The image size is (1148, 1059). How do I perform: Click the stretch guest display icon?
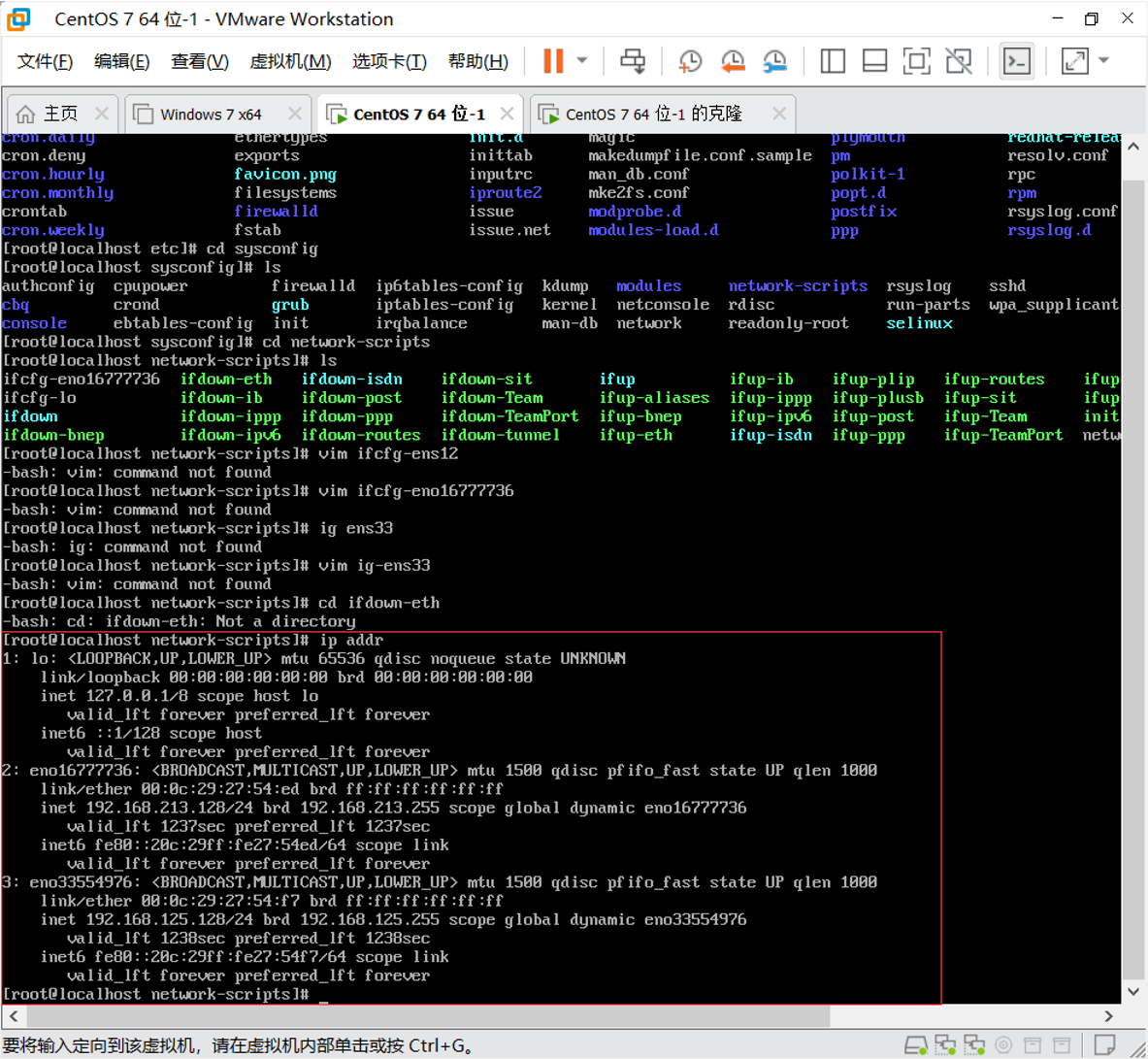point(1074,61)
